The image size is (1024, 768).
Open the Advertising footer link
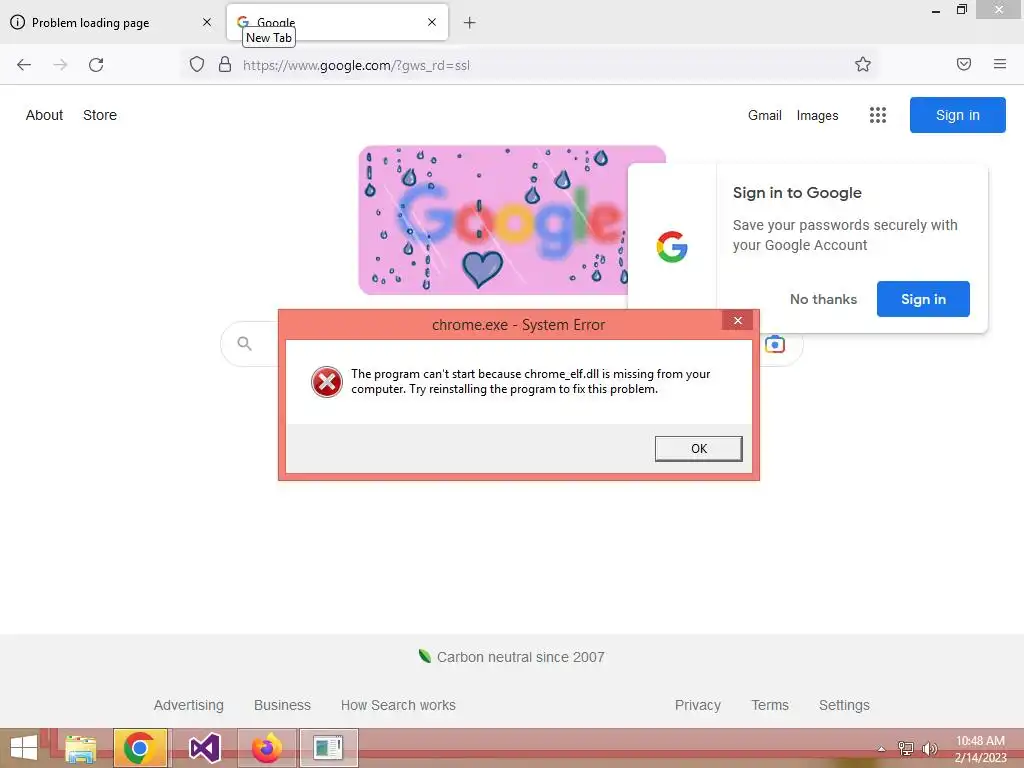pos(189,705)
